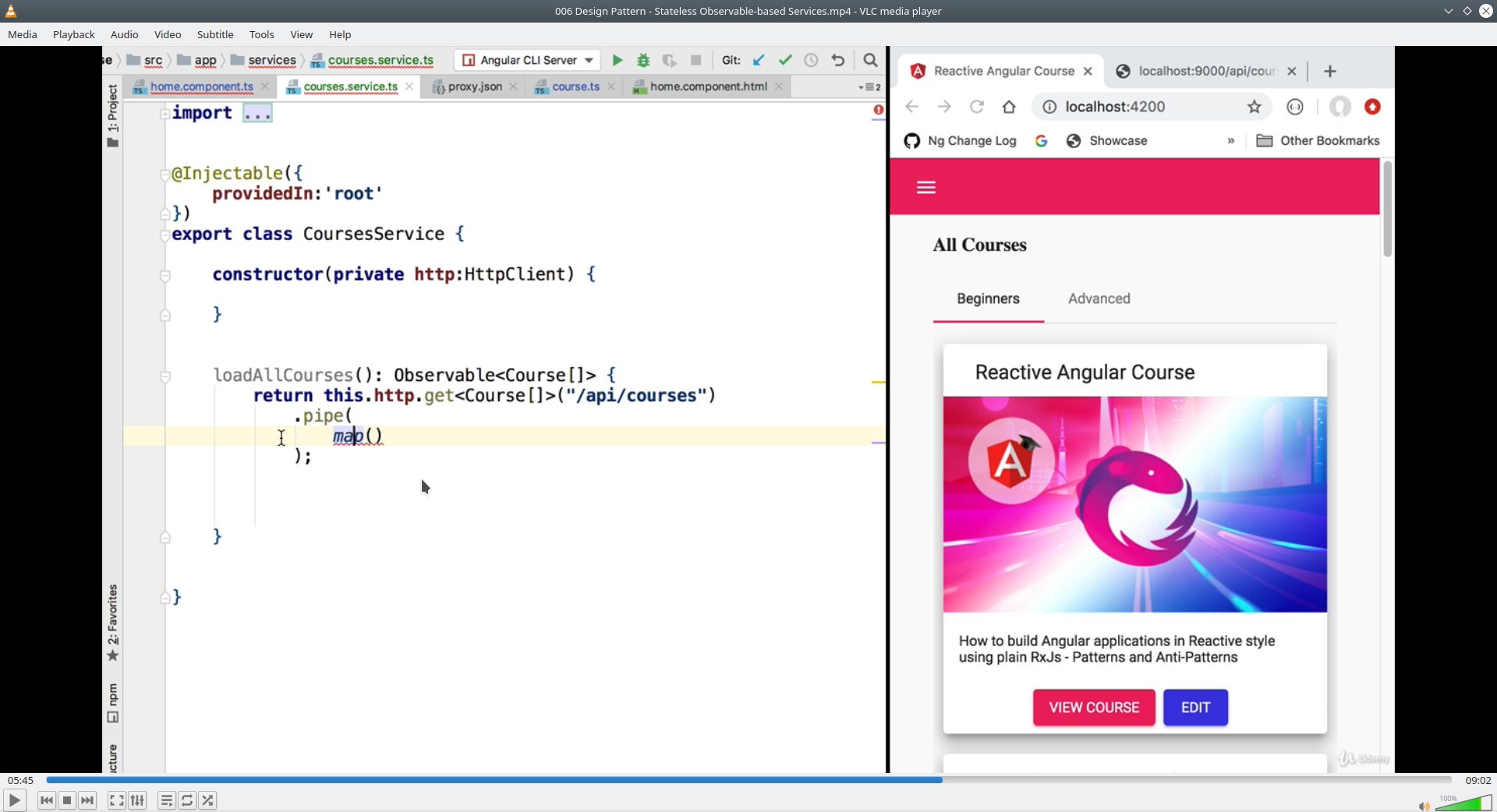Open the VLC Playback menu
1497x812 pixels.
click(x=74, y=34)
